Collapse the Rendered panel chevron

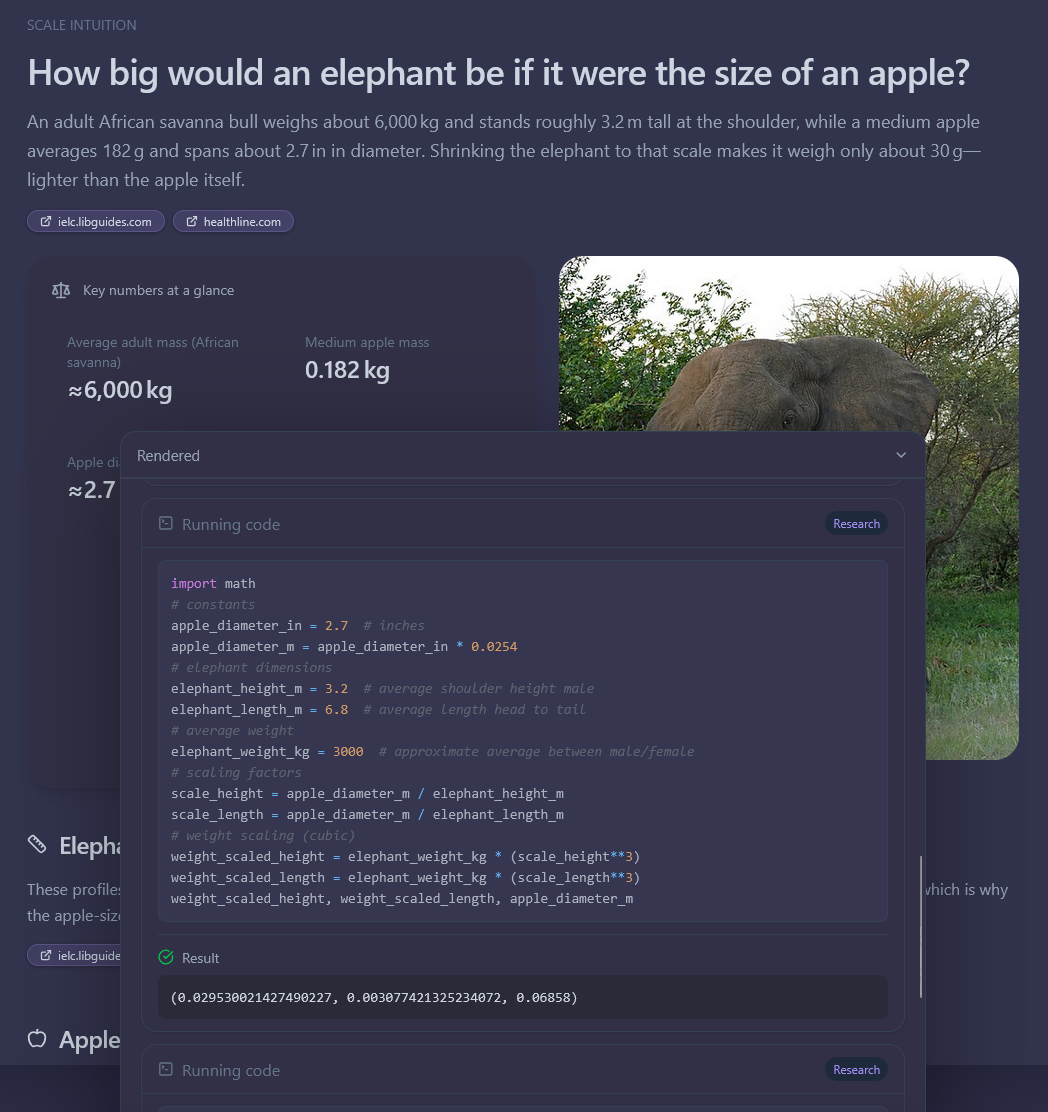[901, 455]
